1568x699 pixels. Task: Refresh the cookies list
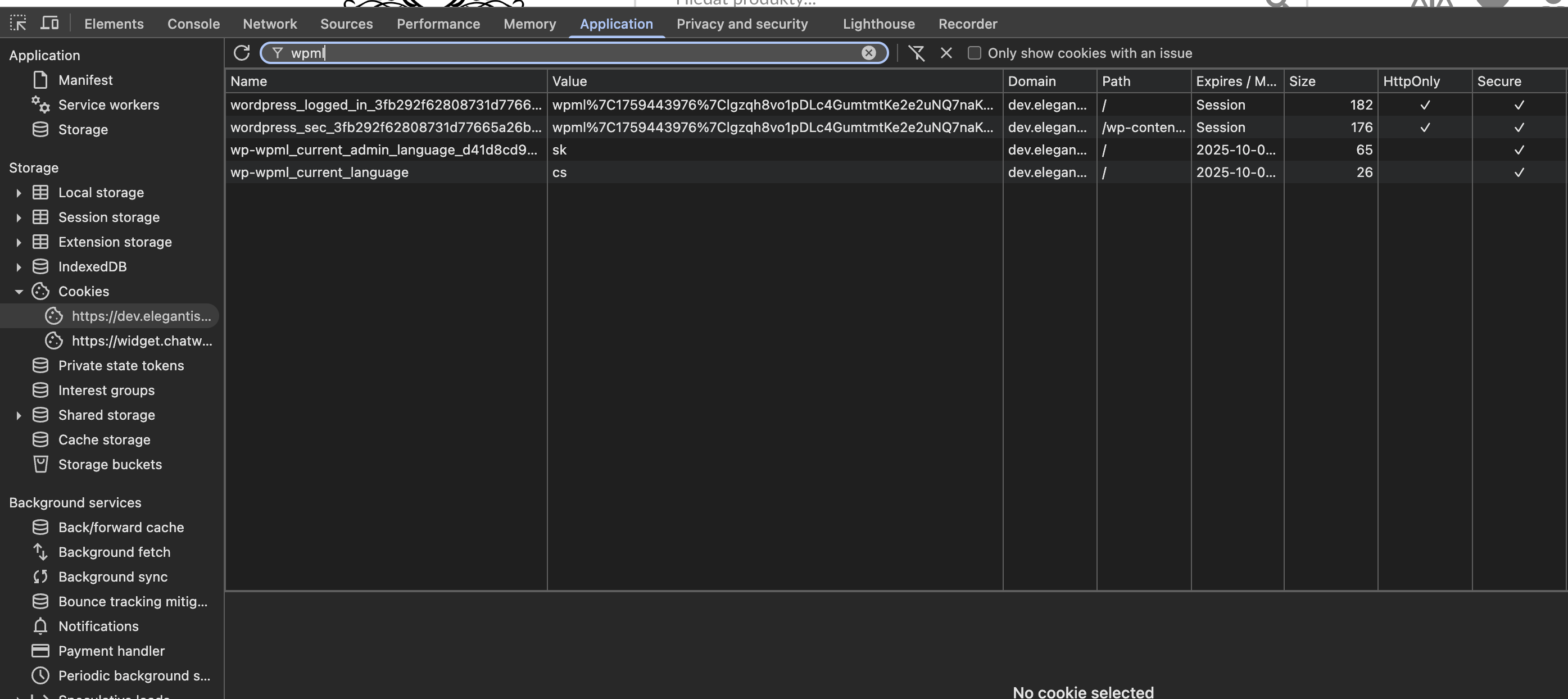point(242,53)
